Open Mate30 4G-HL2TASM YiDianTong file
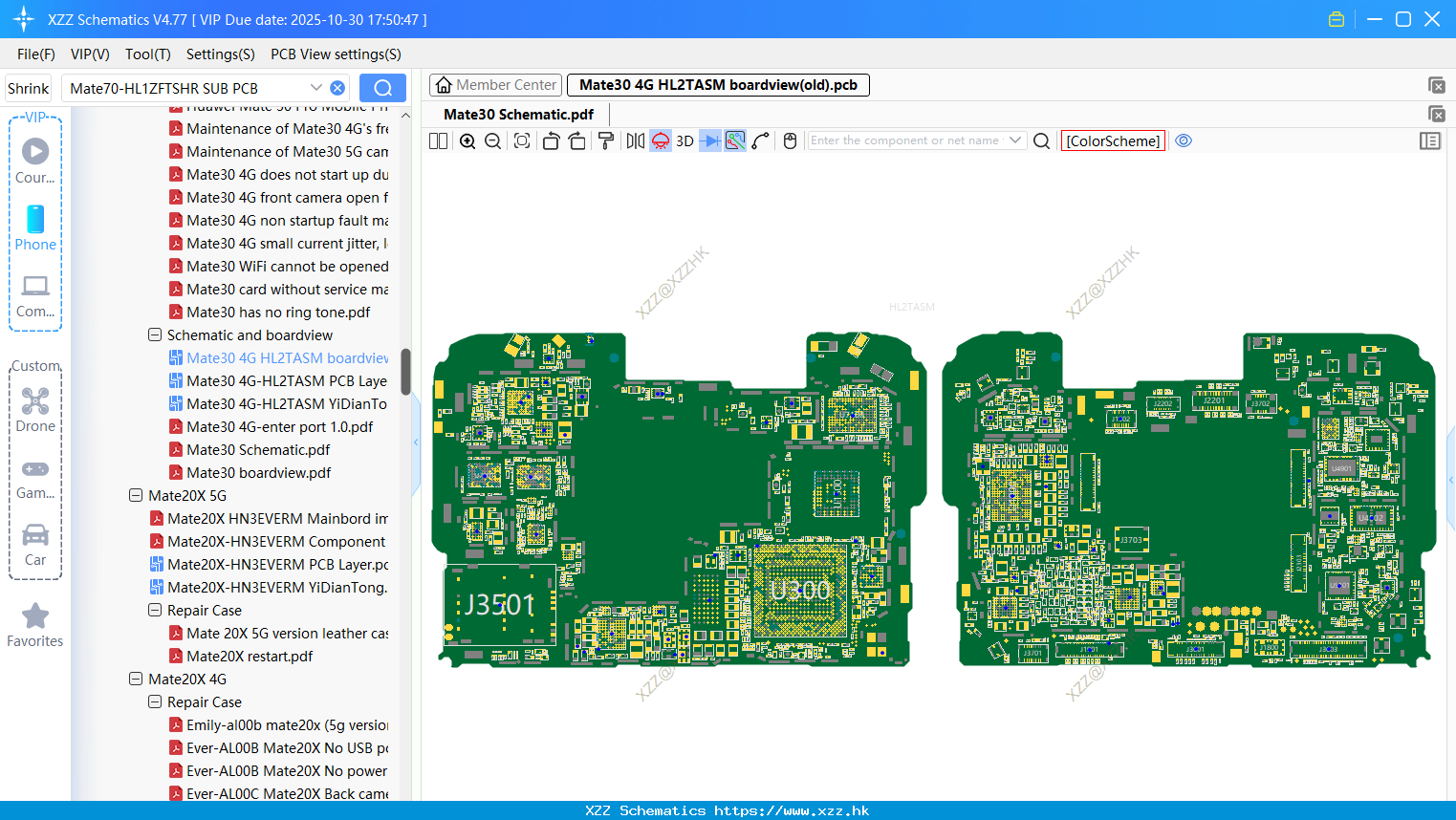1456x820 pixels. pos(279,403)
